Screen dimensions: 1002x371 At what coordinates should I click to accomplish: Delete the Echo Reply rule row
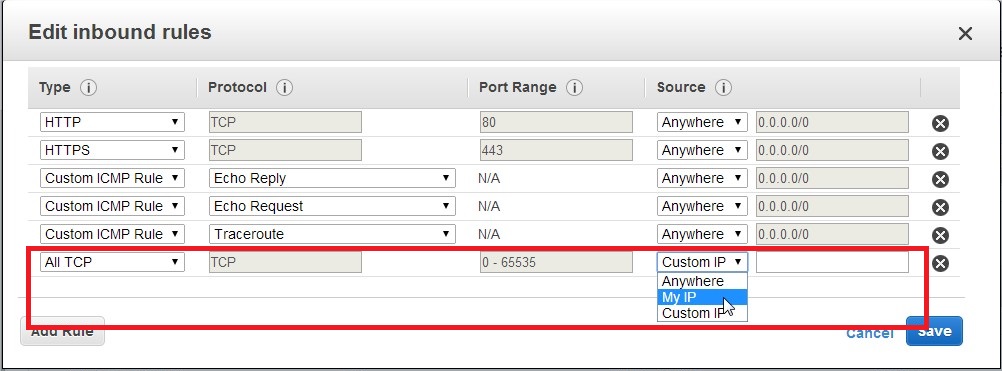click(x=940, y=179)
